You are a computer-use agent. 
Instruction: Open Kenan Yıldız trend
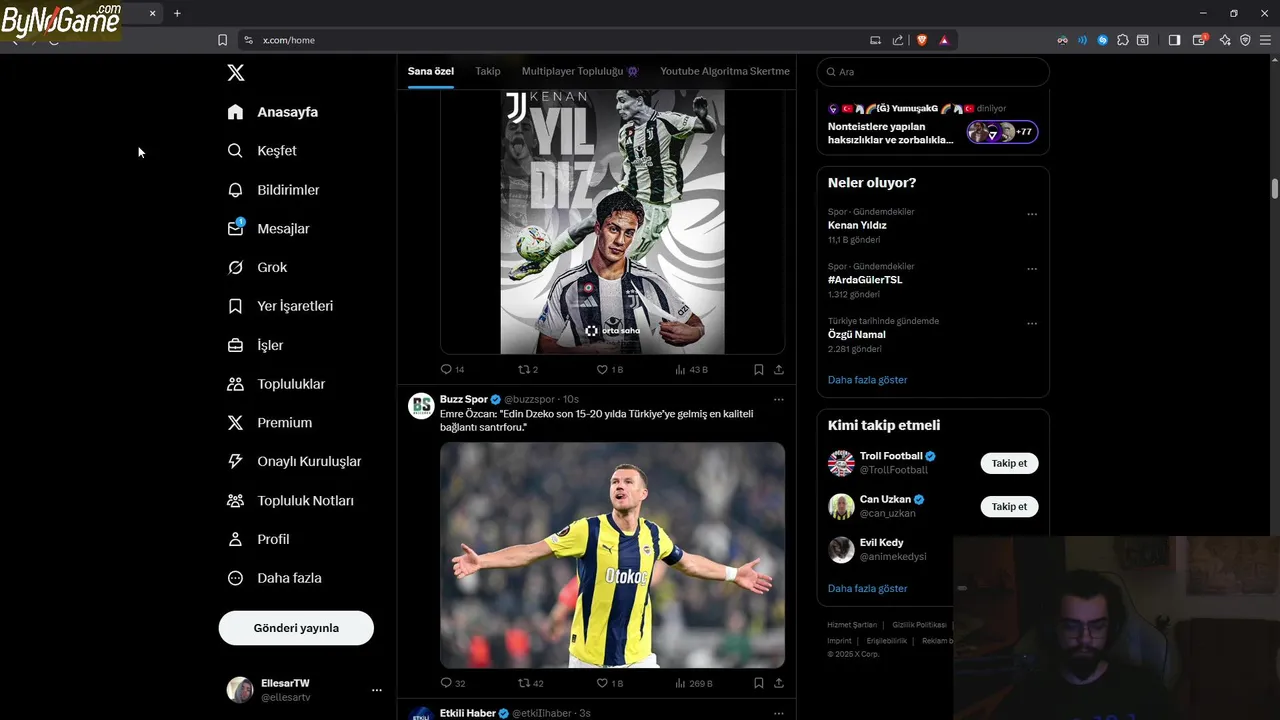click(857, 226)
